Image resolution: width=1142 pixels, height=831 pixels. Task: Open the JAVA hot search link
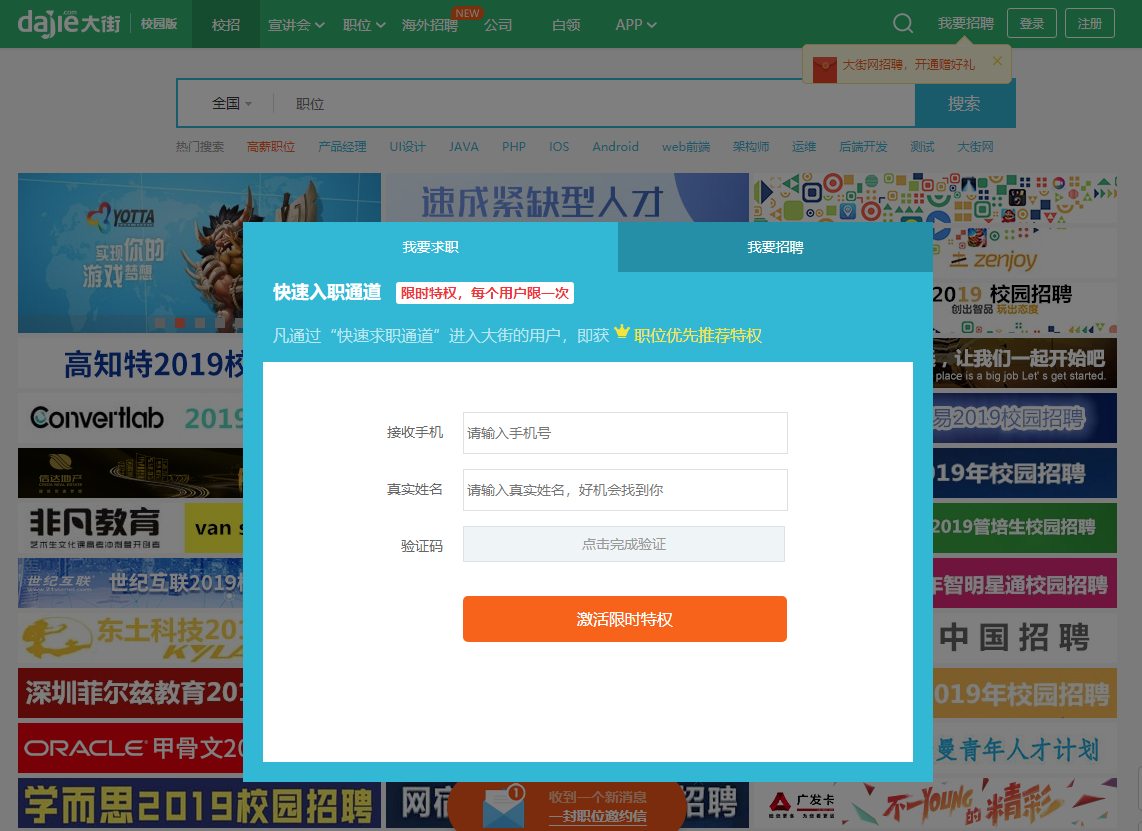(464, 146)
